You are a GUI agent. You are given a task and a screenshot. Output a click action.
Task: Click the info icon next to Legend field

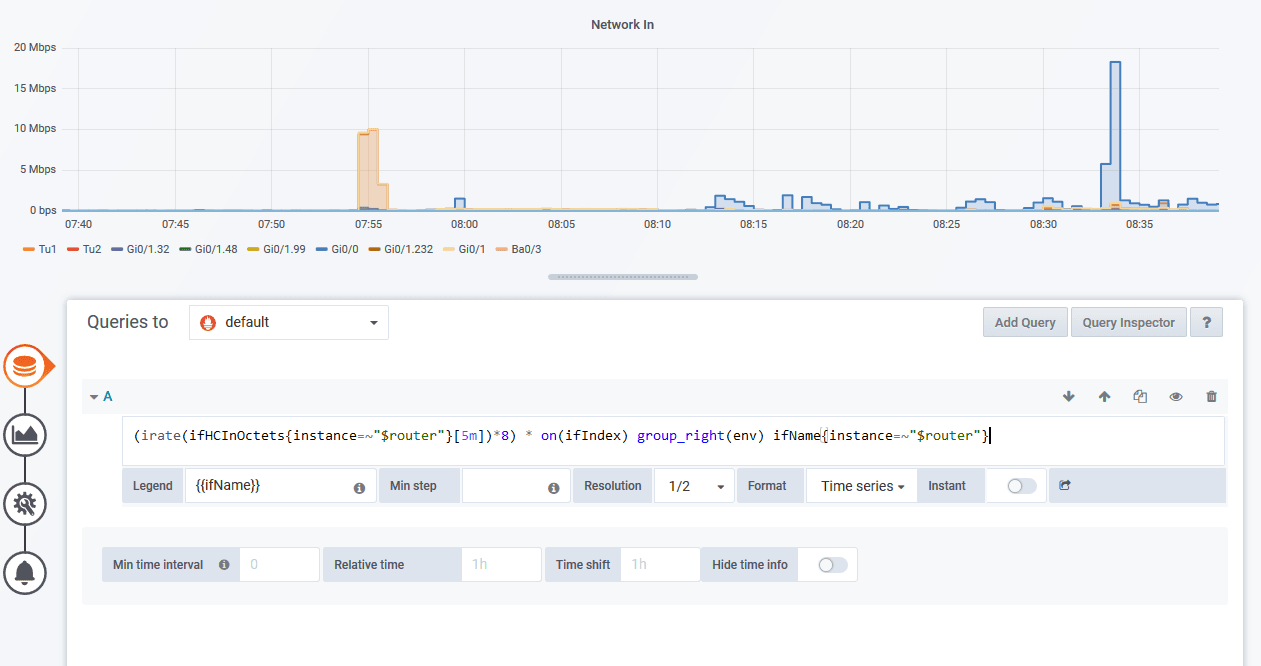click(x=358, y=486)
